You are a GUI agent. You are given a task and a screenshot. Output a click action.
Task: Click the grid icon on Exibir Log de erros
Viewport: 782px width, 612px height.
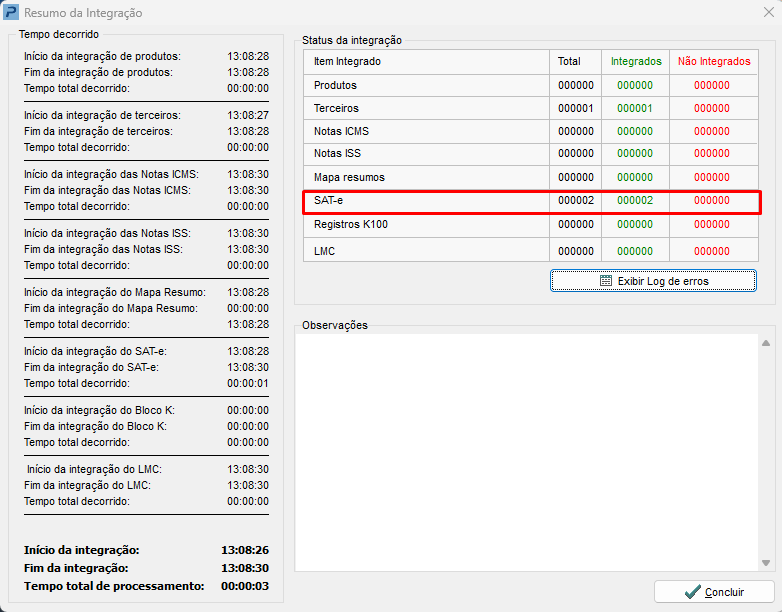(606, 281)
